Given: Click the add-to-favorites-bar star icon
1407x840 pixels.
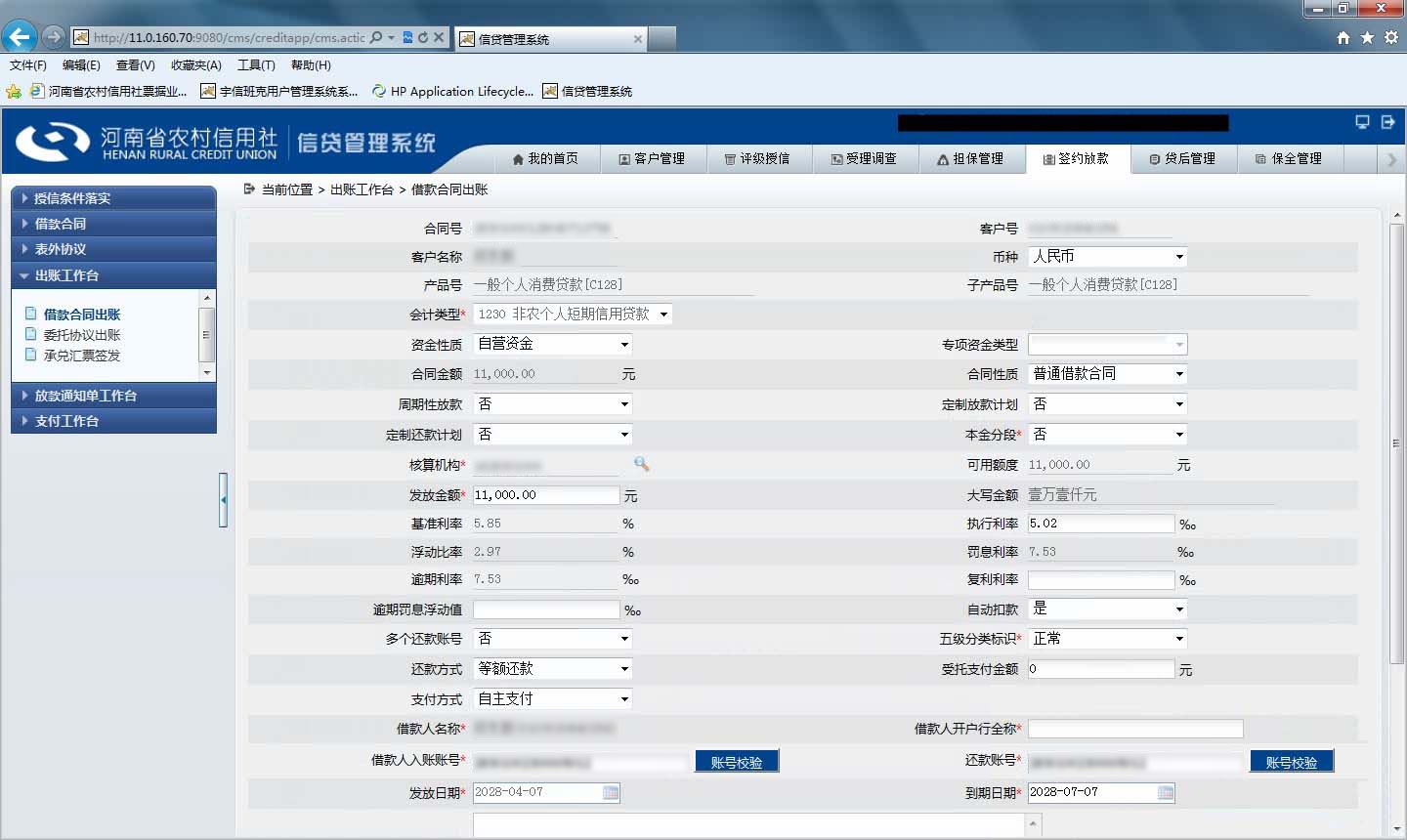Looking at the screenshot, I should [14, 92].
